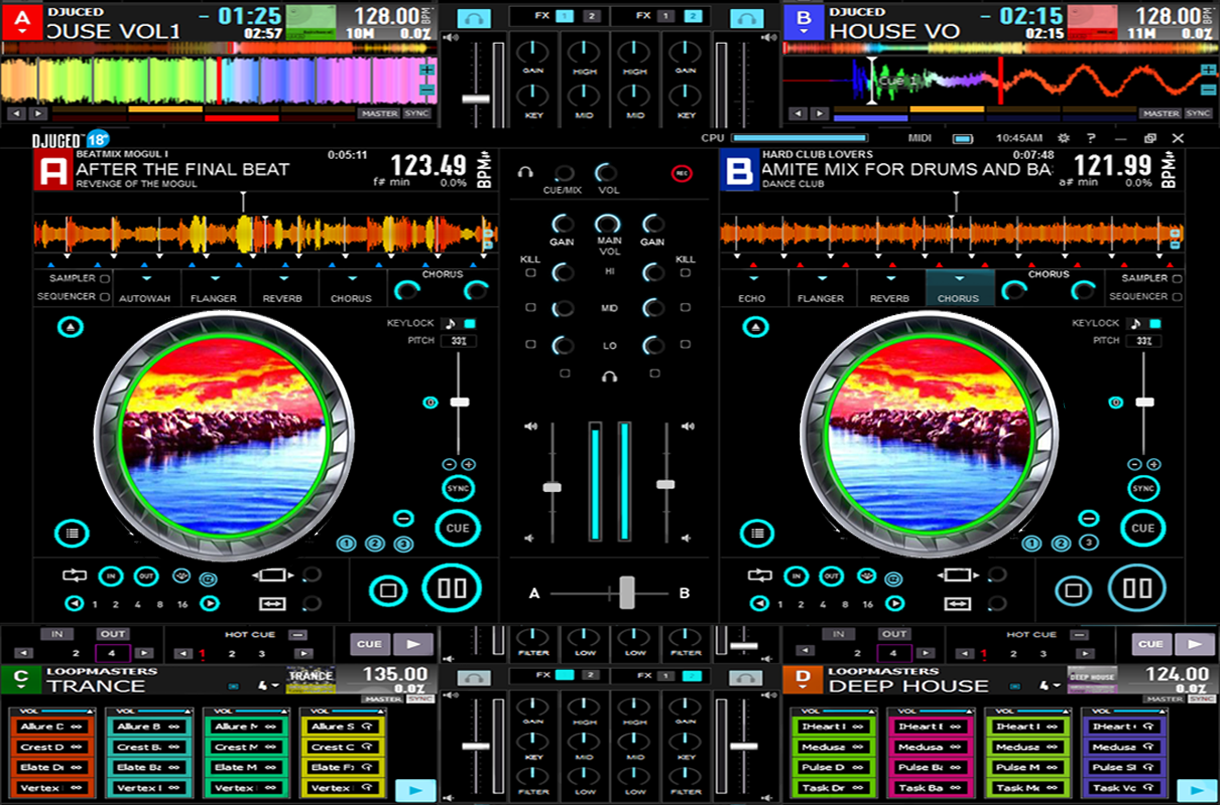Double the loop length on deck B
This screenshot has width=1220, height=805.
point(896,604)
